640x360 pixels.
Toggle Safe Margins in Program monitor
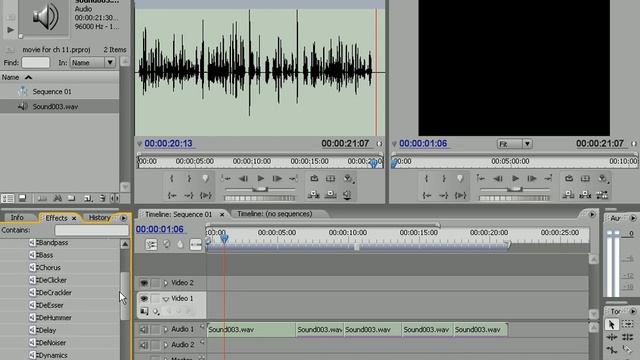(x=585, y=179)
